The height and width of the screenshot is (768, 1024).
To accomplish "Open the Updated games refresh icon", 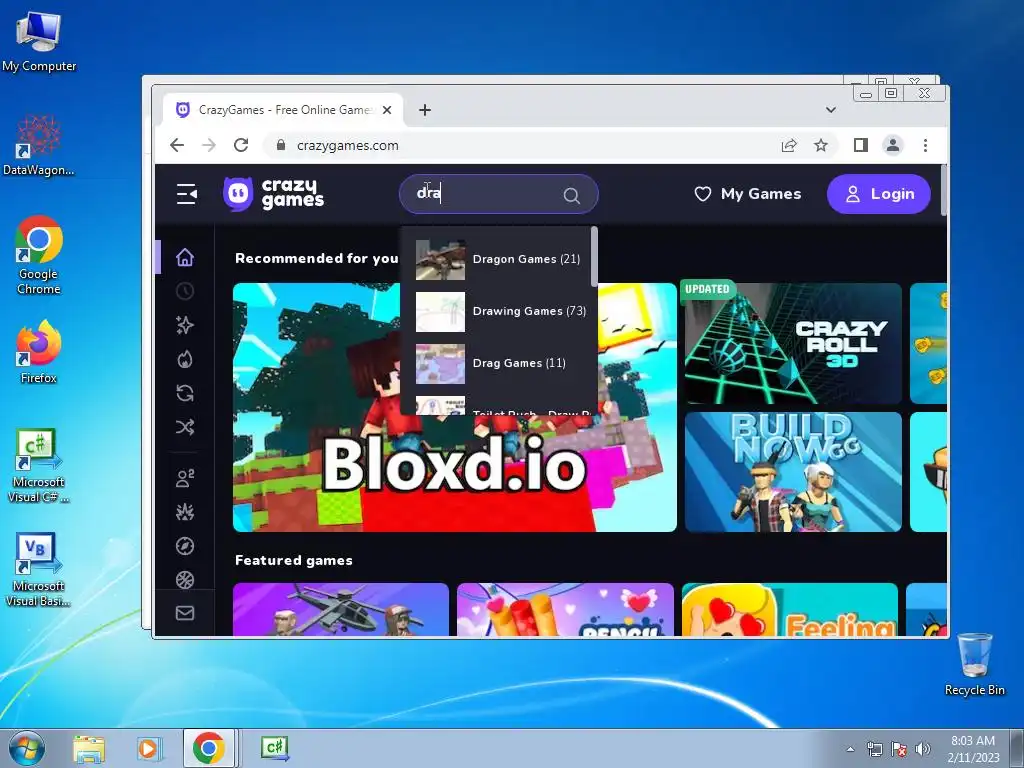I will point(185,393).
